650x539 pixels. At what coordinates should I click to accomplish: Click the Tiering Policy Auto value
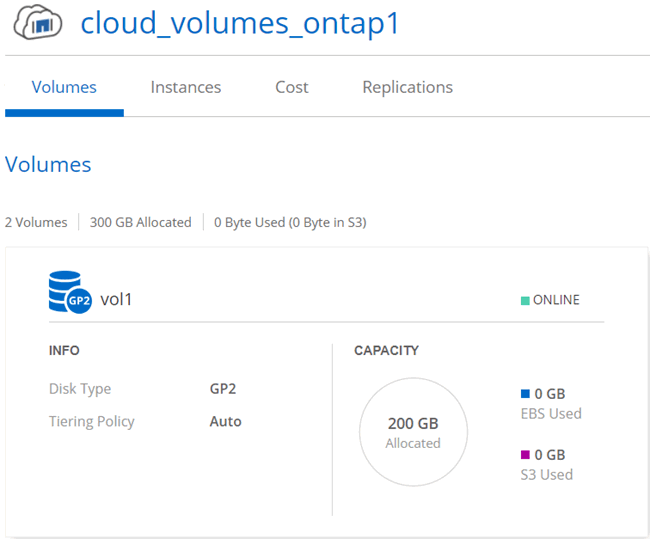point(226,421)
